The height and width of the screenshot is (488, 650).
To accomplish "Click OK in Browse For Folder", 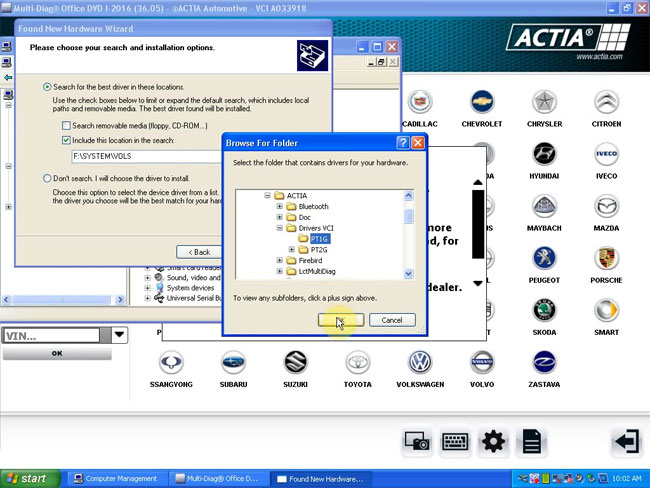I will [341, 320].
